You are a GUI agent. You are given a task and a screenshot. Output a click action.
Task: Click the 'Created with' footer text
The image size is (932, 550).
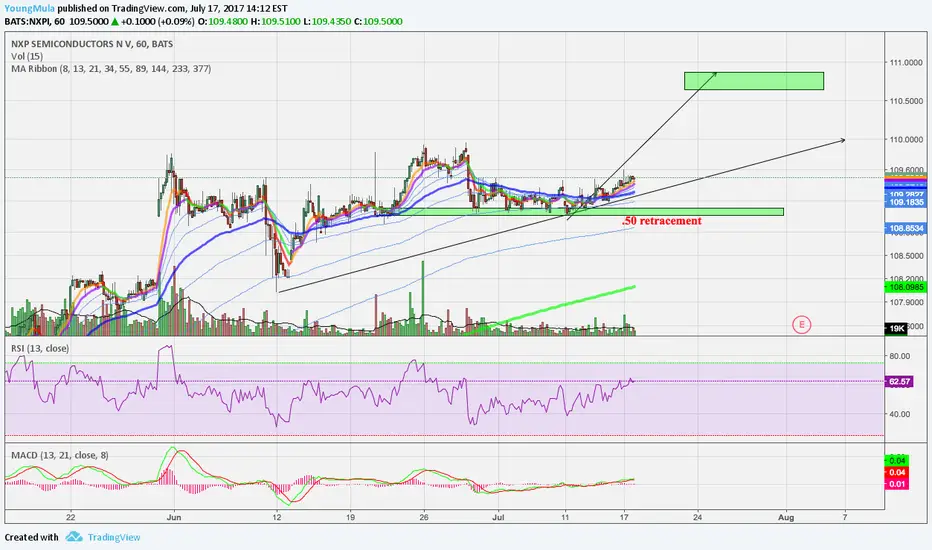tap(32, 538)
